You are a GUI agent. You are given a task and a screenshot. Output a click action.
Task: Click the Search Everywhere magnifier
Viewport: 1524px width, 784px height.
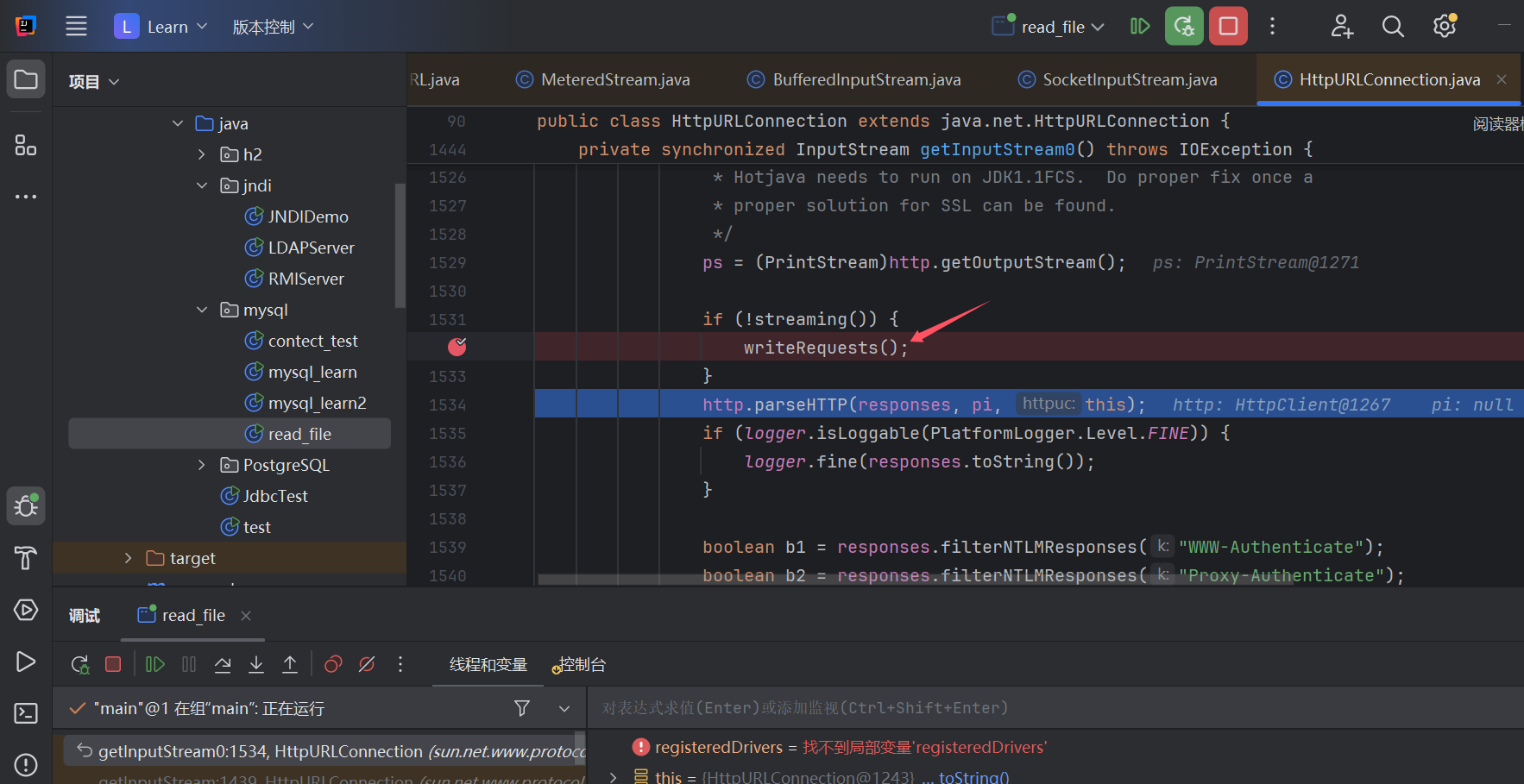(x=1393, y=27)
